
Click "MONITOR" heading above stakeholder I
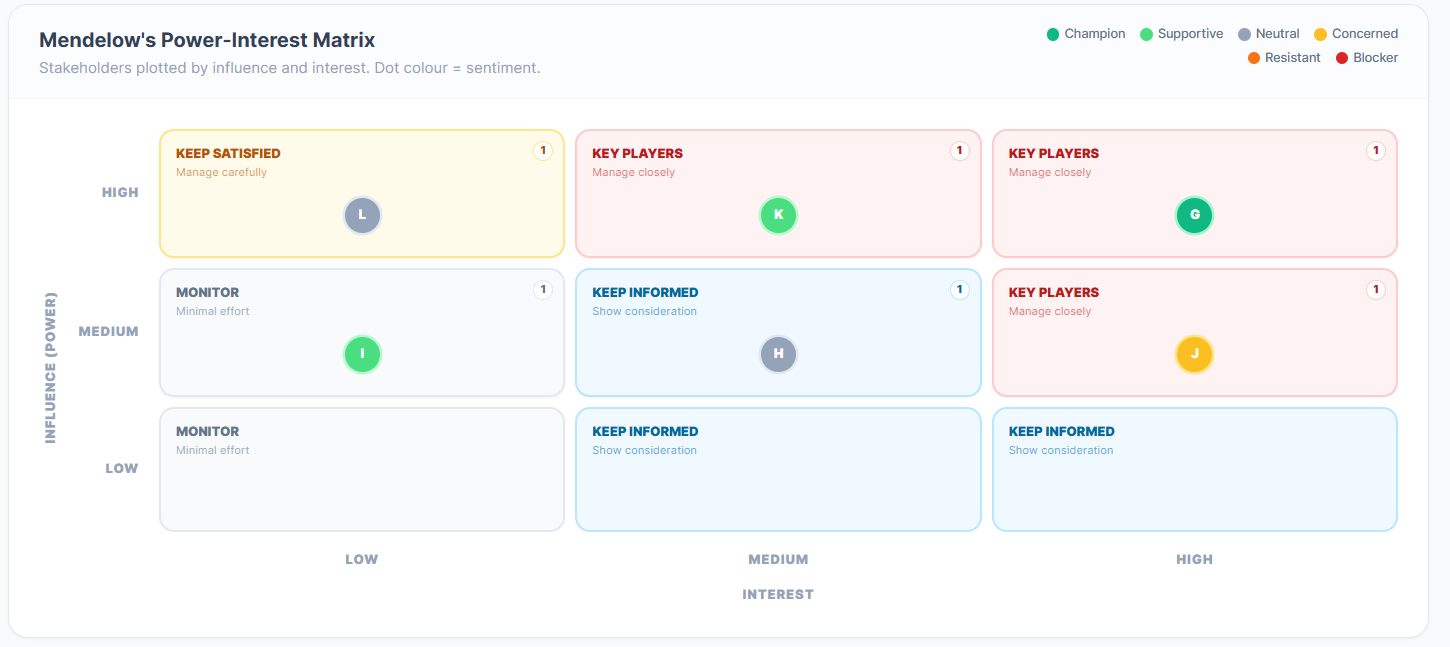[x=208, y=293]
